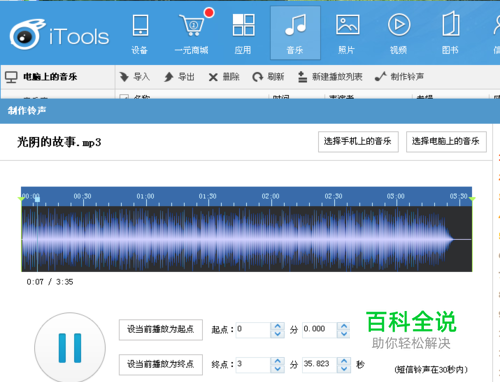Click the 选择手机上的音乐 button
500x382 pixels.
click(358, 142)
